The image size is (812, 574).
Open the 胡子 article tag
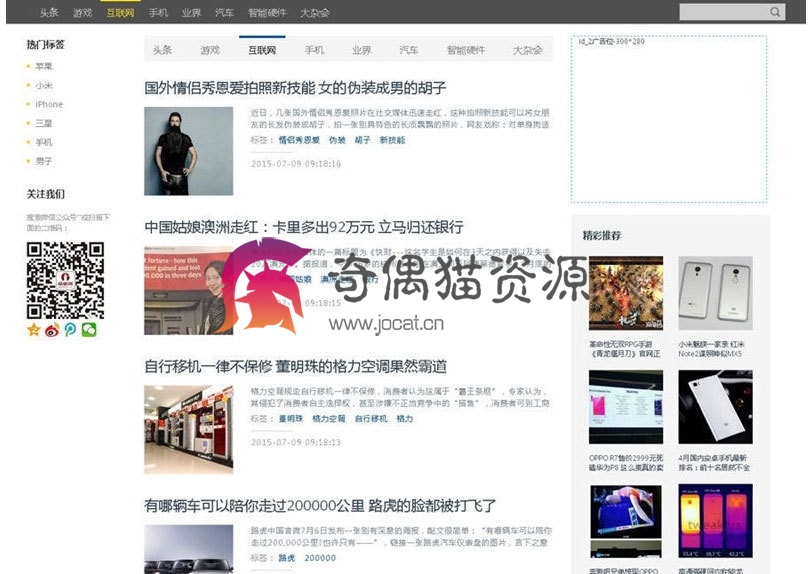coord(362,140)
